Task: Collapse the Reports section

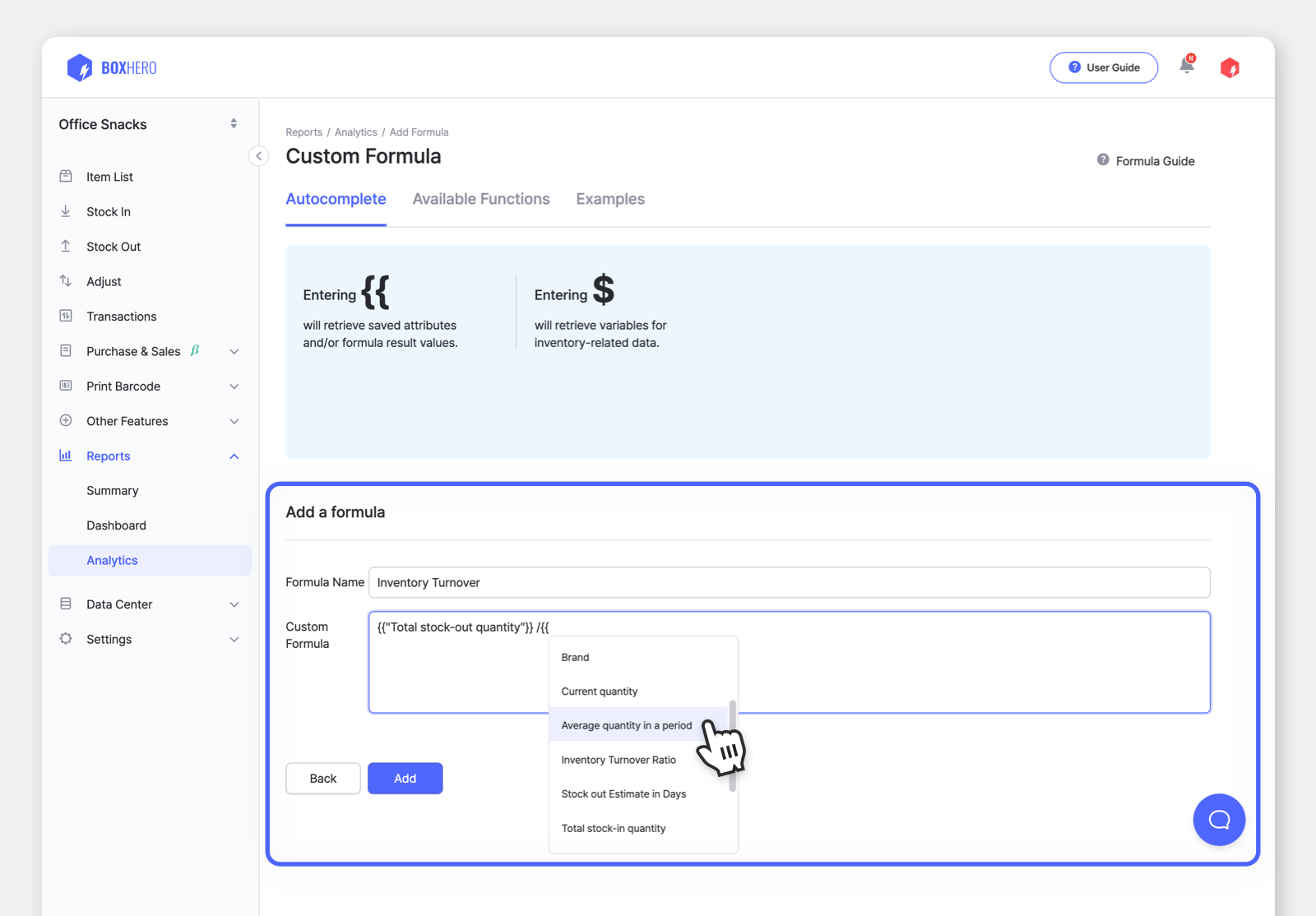Action: (x=234, y=456)
